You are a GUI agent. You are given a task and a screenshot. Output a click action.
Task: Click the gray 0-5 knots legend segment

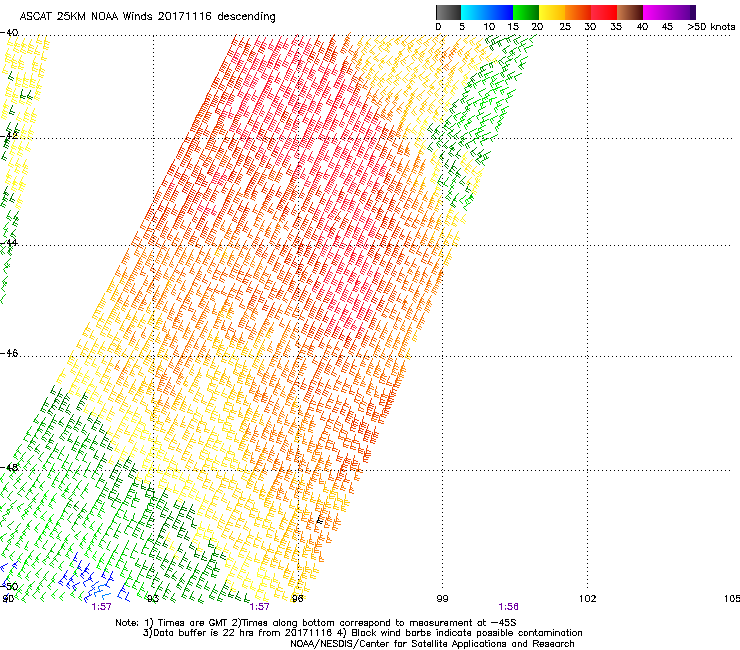(448, 12)
